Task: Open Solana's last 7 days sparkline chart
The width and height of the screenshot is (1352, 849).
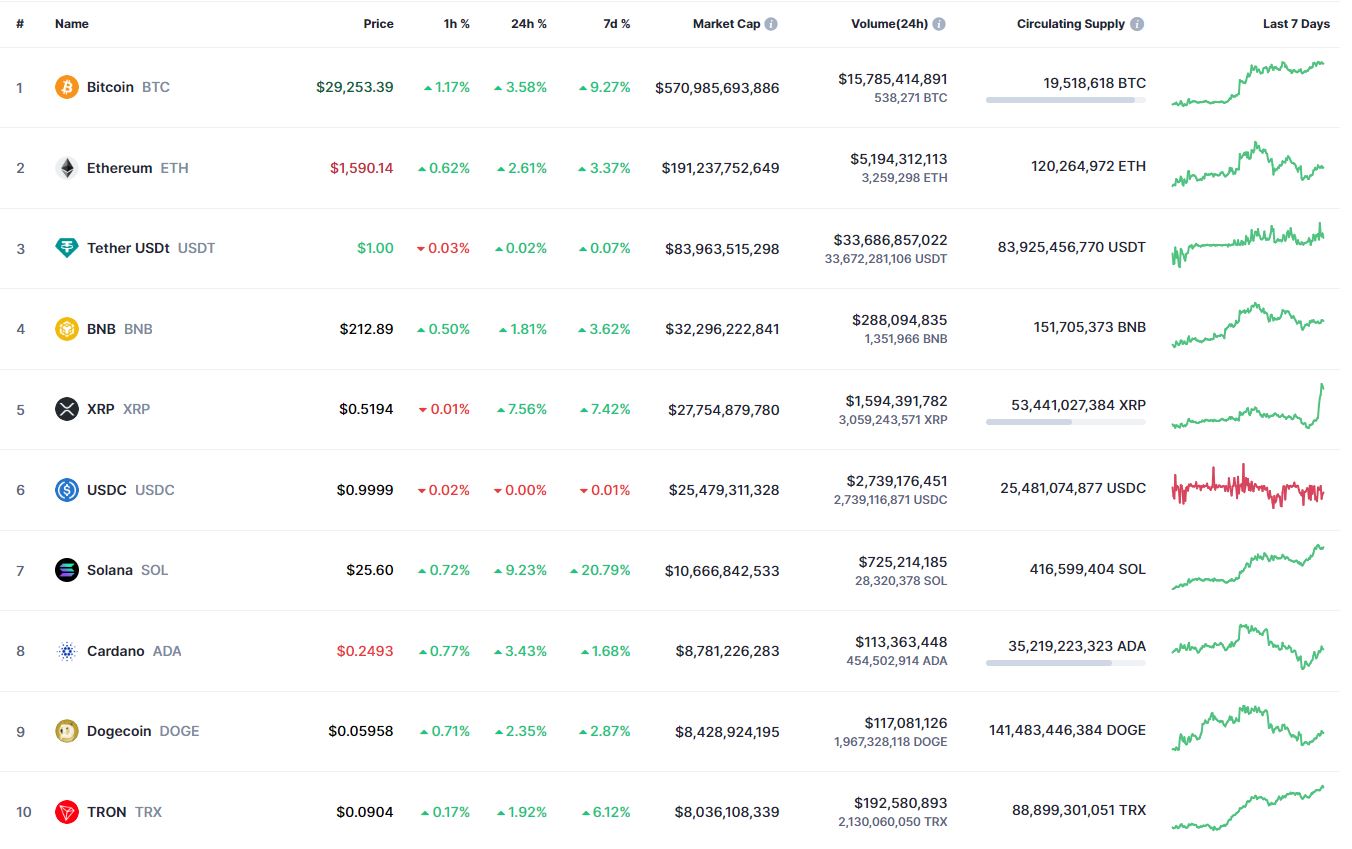Action: point(1248,568)
